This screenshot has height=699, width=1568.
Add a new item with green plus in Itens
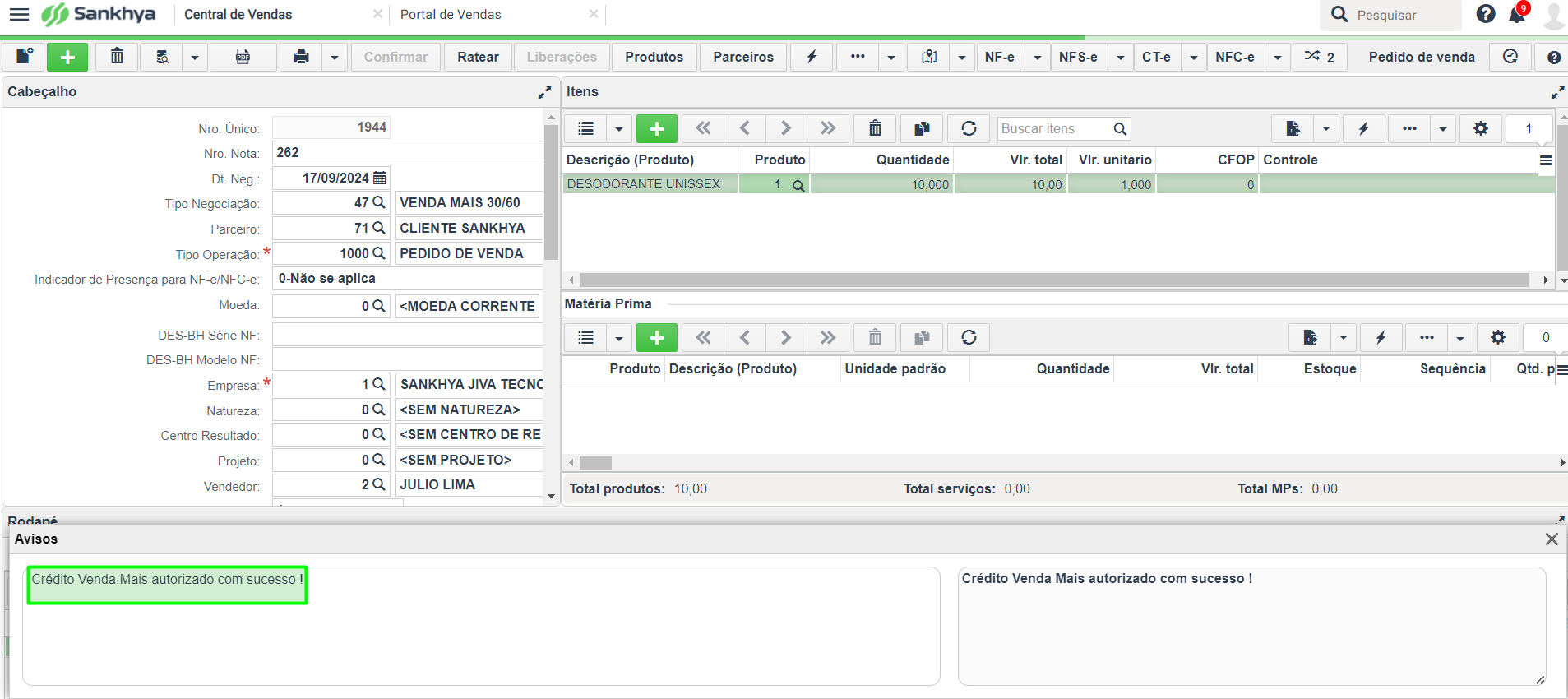657,128
